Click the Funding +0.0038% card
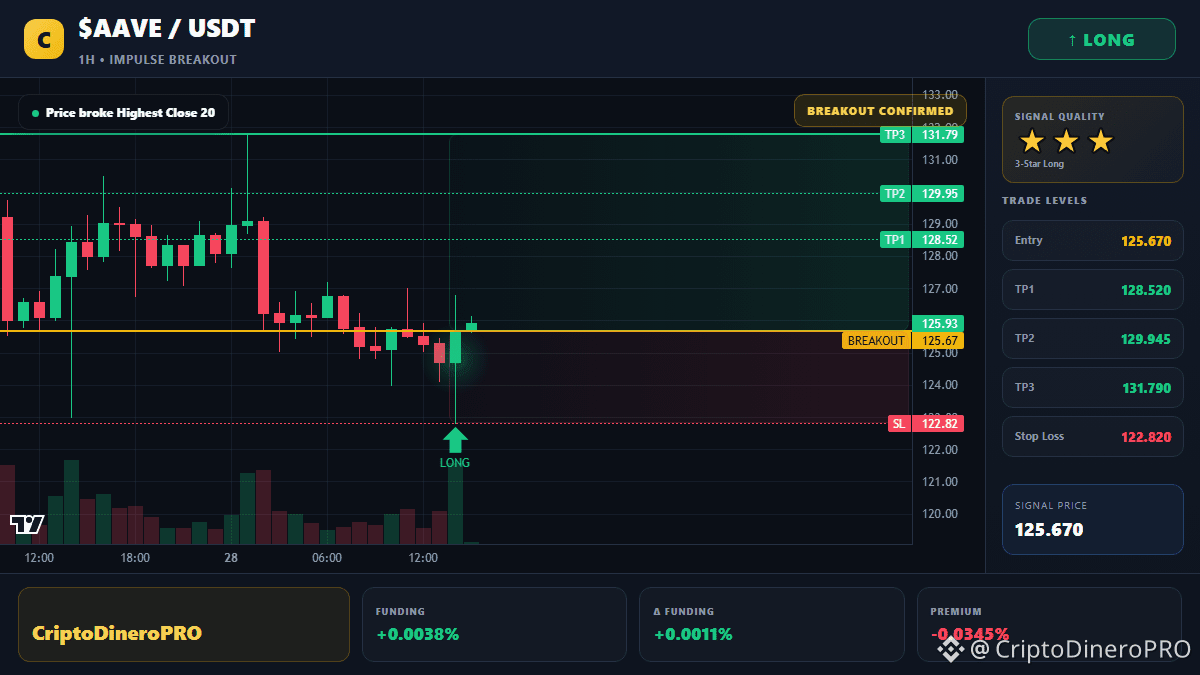This screenshot has width=1200, height=675. [x=494, y=625]
